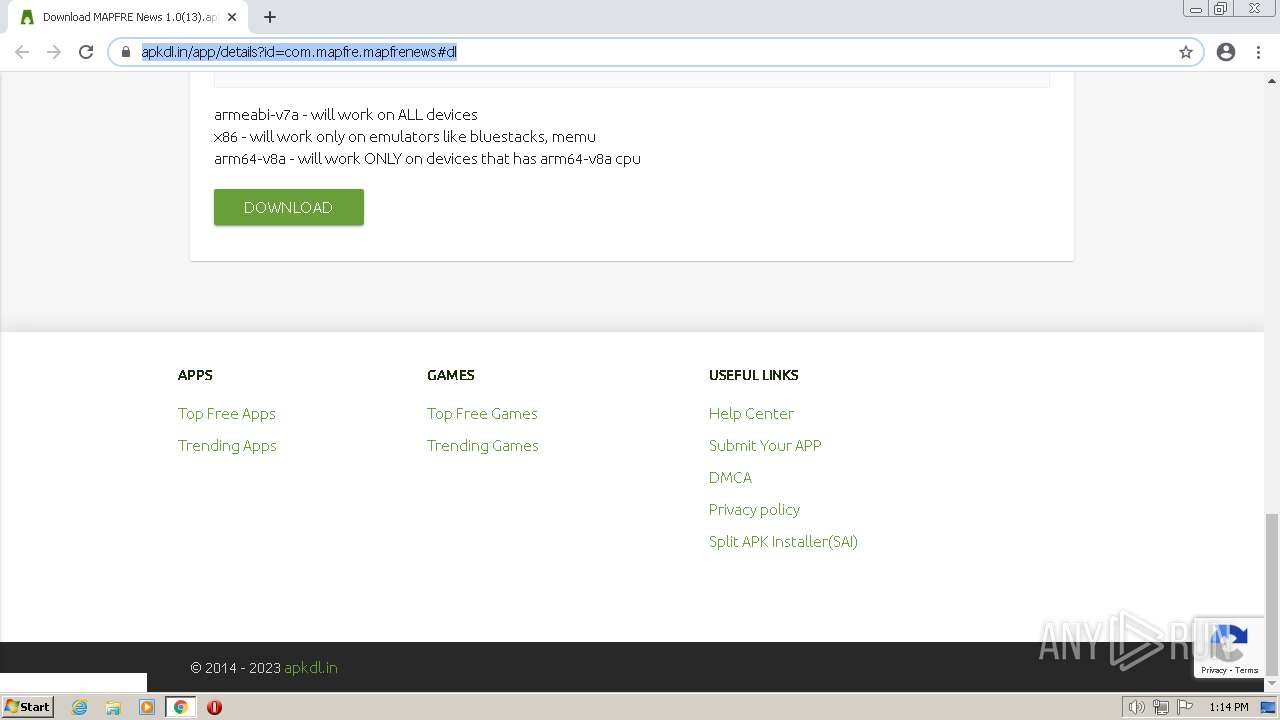Click the browser Forward arrow
This screenshot has width=1280, height=720.
[x=54, y=52]
